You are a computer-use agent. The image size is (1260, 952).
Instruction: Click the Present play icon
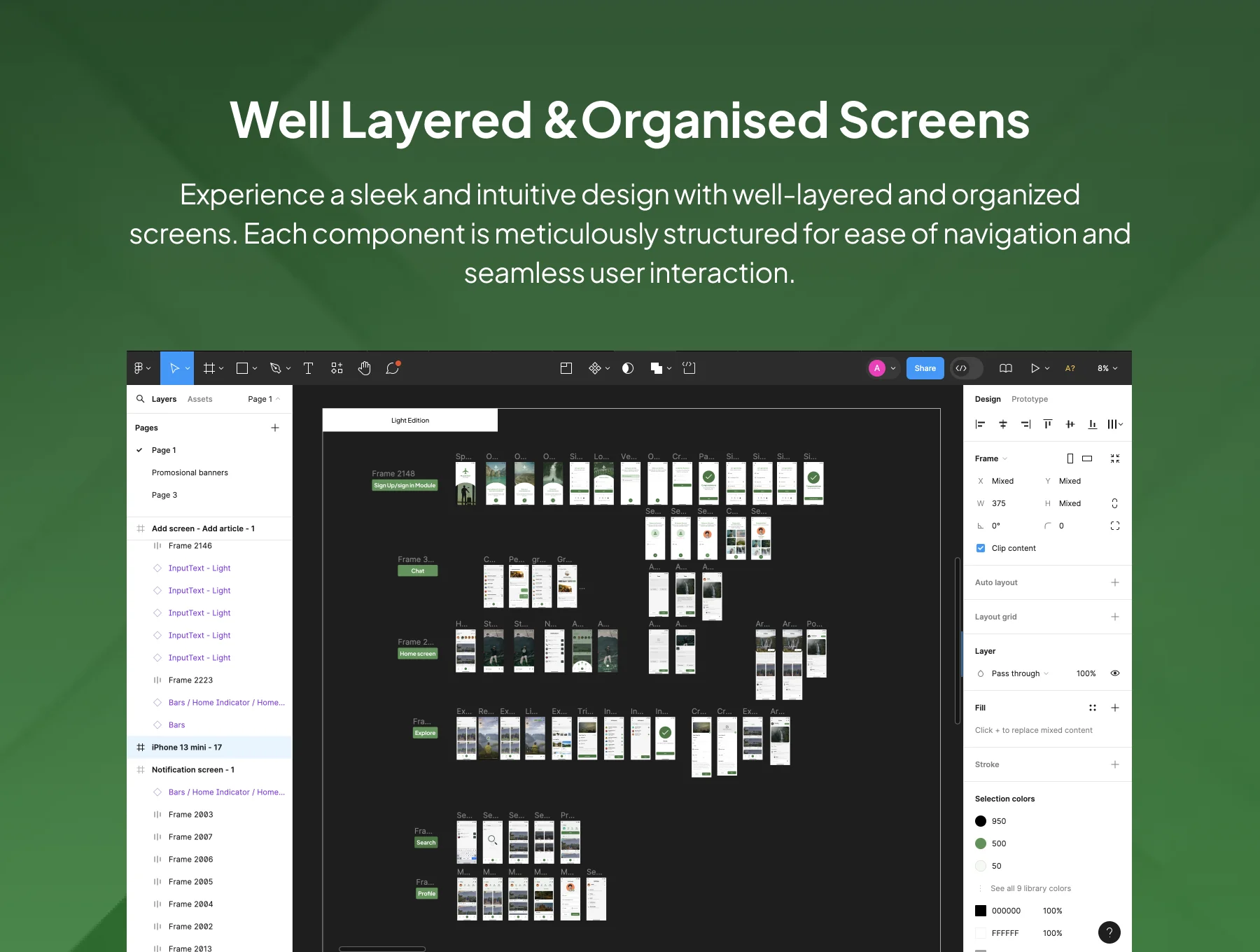click(1035, 368)
